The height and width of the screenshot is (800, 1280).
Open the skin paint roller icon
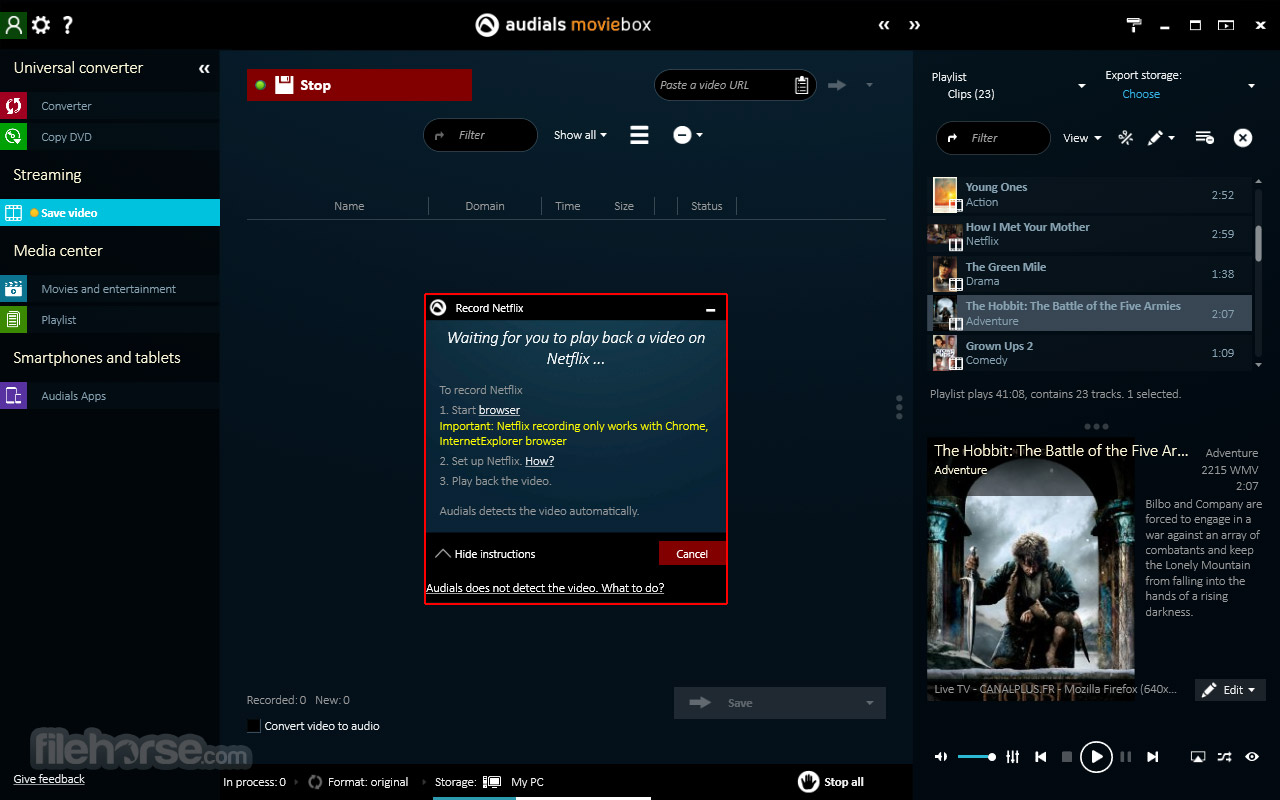(x=1134, y=25)
